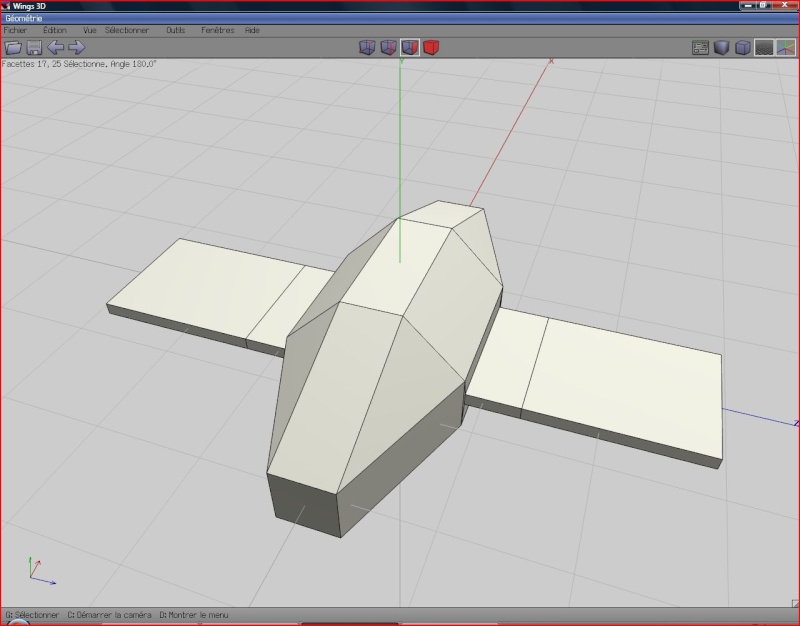This screenshot has height=626, width=800.
Task: Toggle the ground plane grid display
Action: point(764,47)
